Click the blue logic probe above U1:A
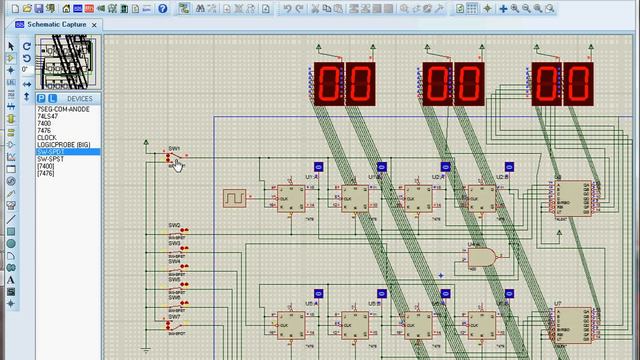 point(318,167)
